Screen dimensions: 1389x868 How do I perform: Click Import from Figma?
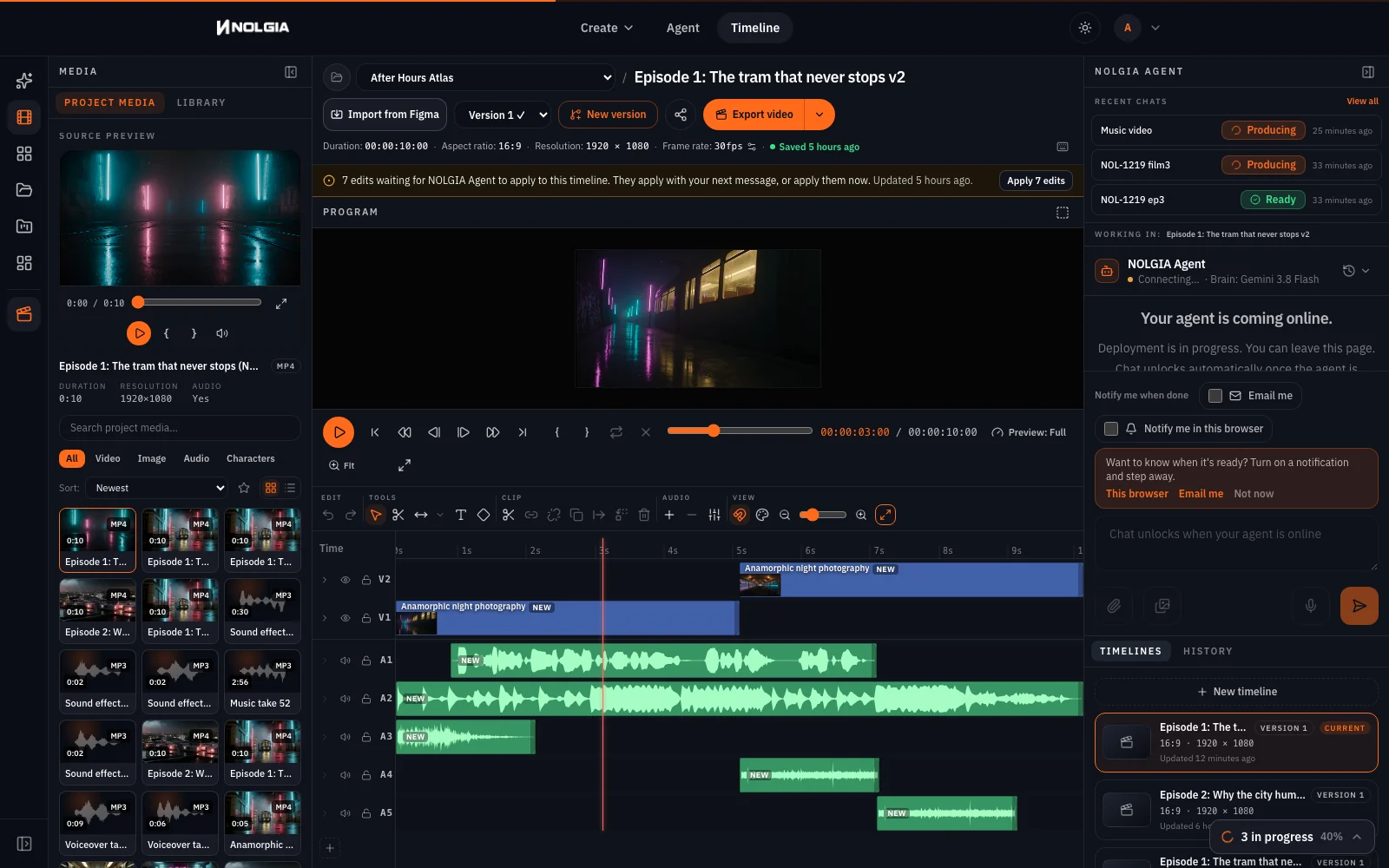pyautogui.click(x=385, y=115)
